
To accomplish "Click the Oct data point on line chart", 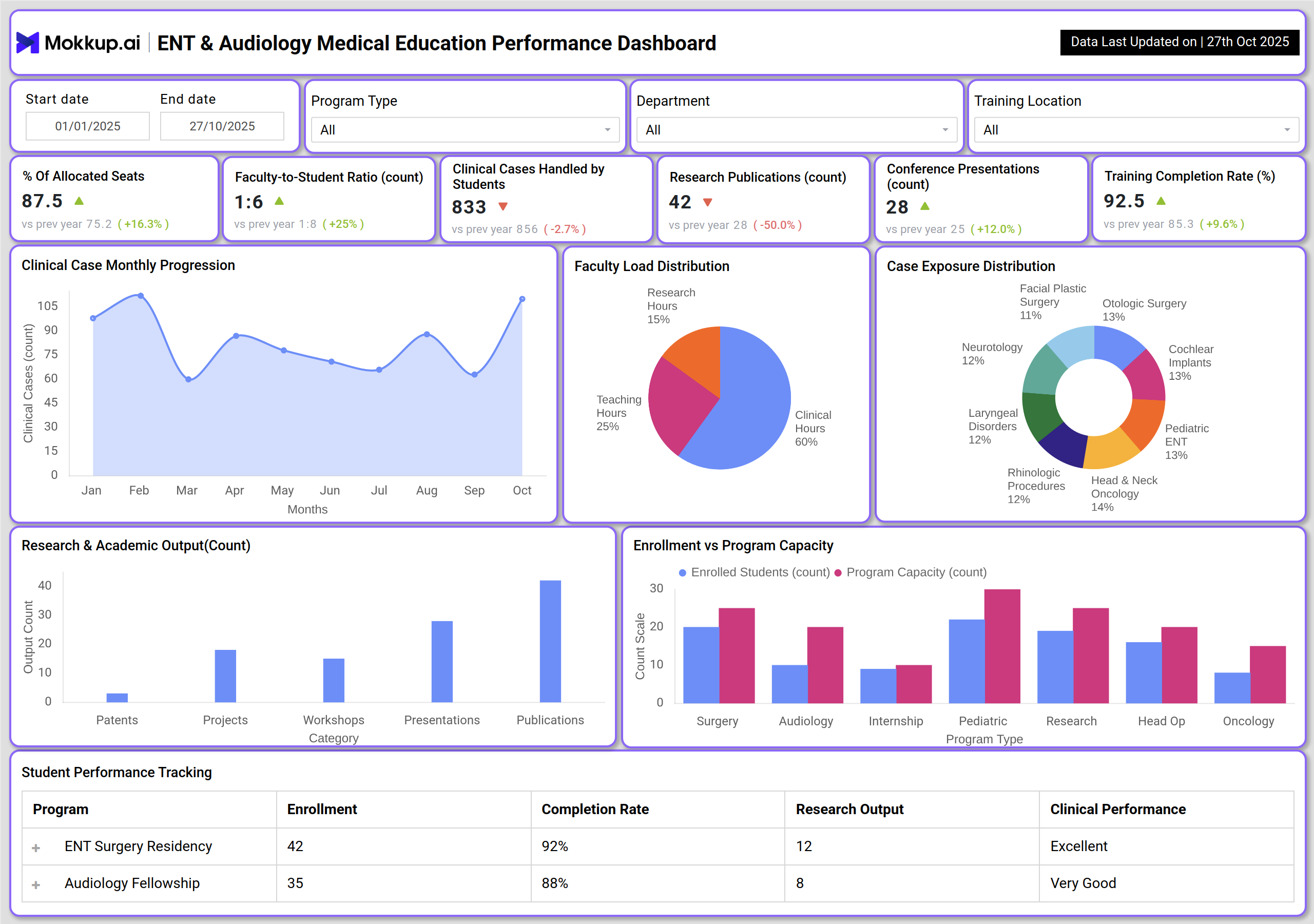I will pos(522,299).
